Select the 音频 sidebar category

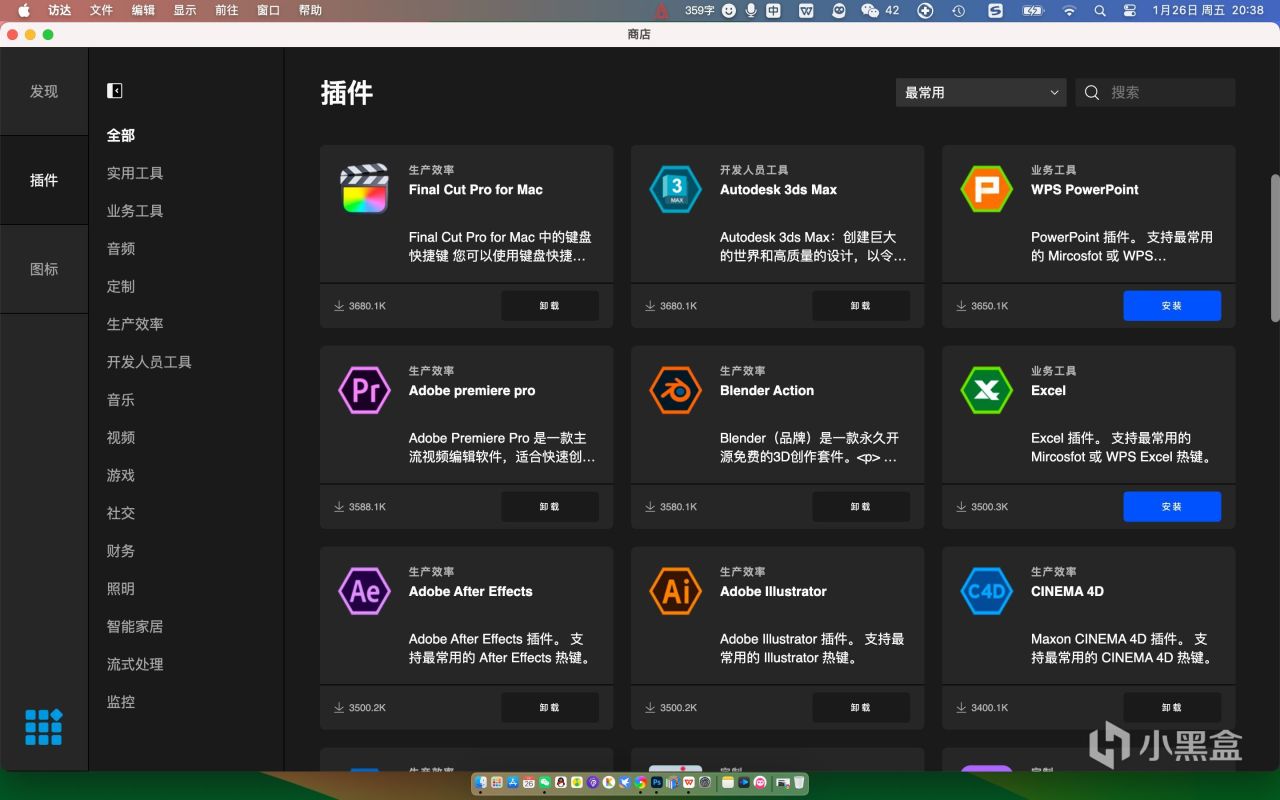pos(121,249)
